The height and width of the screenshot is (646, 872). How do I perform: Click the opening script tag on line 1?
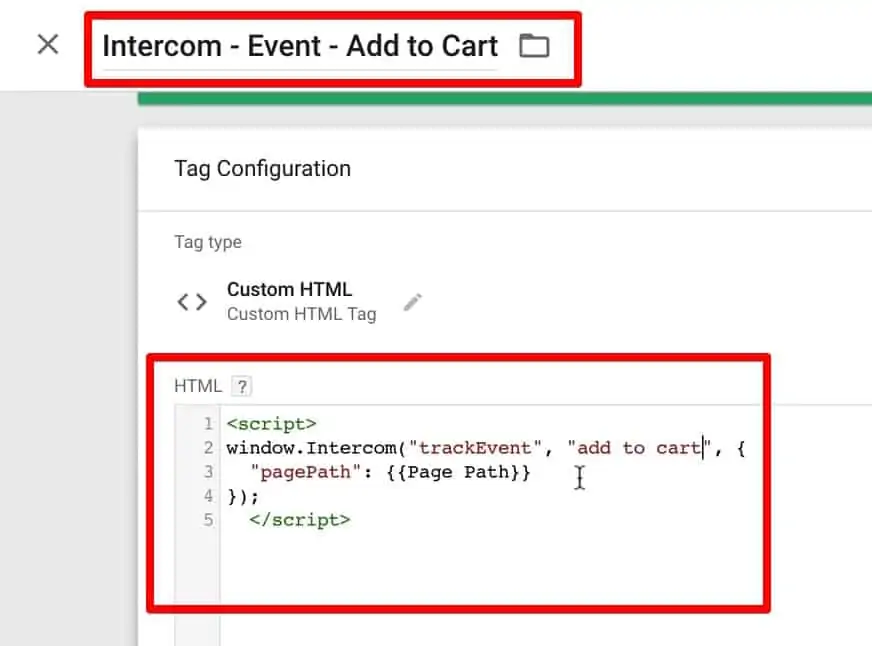(270, 423)
